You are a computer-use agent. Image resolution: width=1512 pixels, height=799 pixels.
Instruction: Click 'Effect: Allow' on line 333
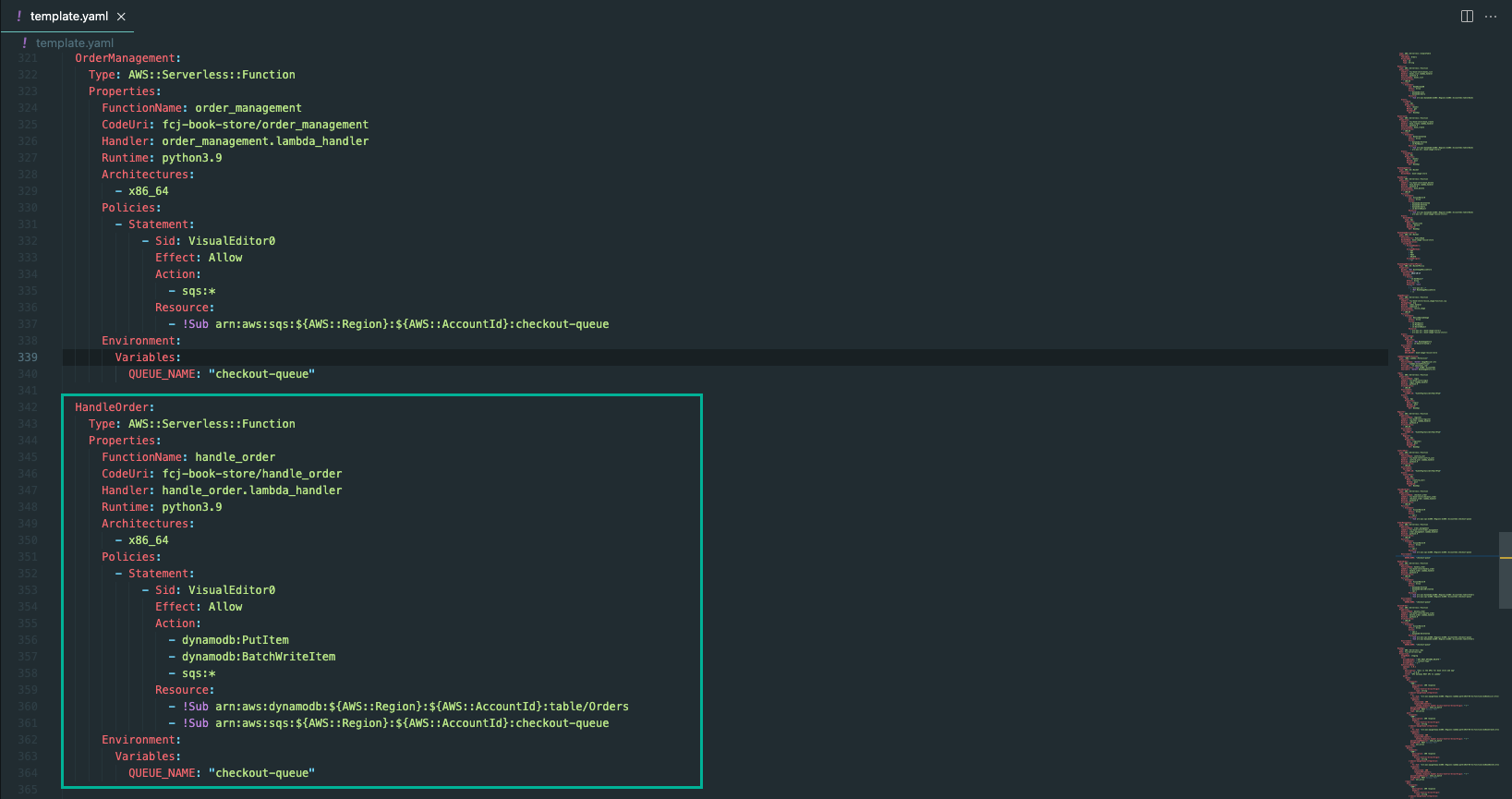199,258
